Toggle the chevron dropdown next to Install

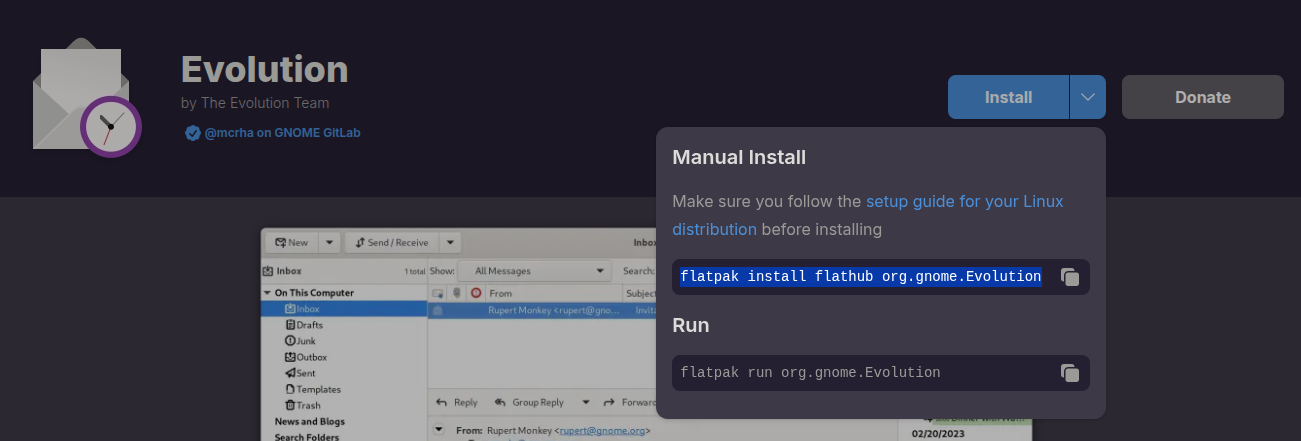tap(1088, 97)
